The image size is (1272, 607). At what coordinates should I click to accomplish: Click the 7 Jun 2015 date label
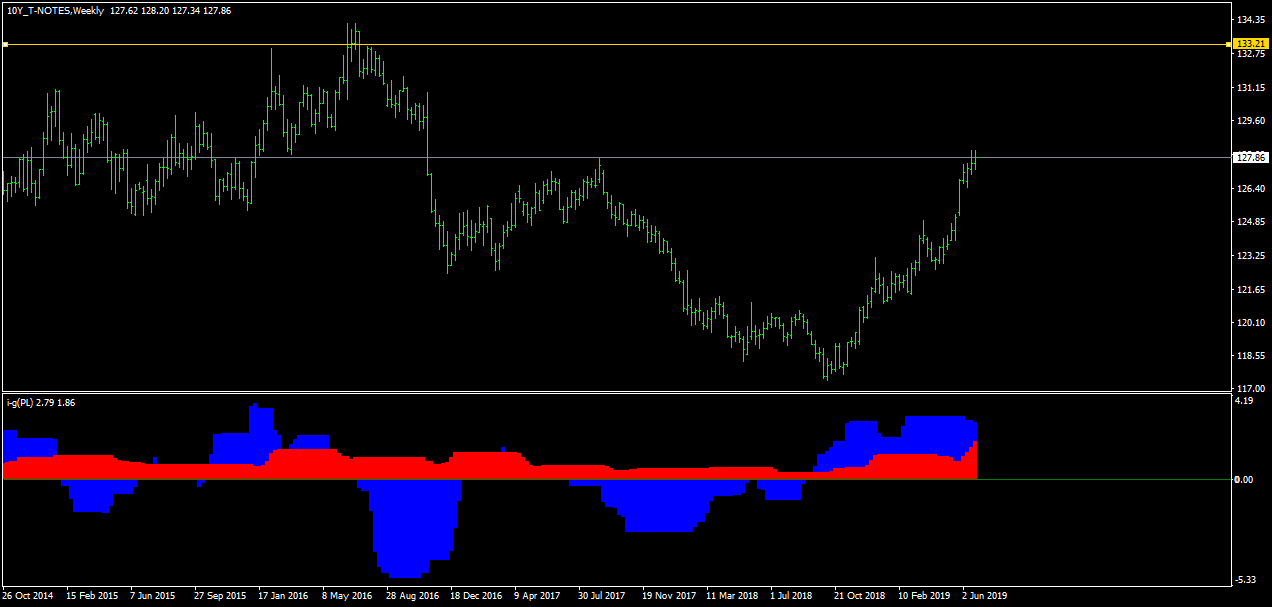[152, 596]
